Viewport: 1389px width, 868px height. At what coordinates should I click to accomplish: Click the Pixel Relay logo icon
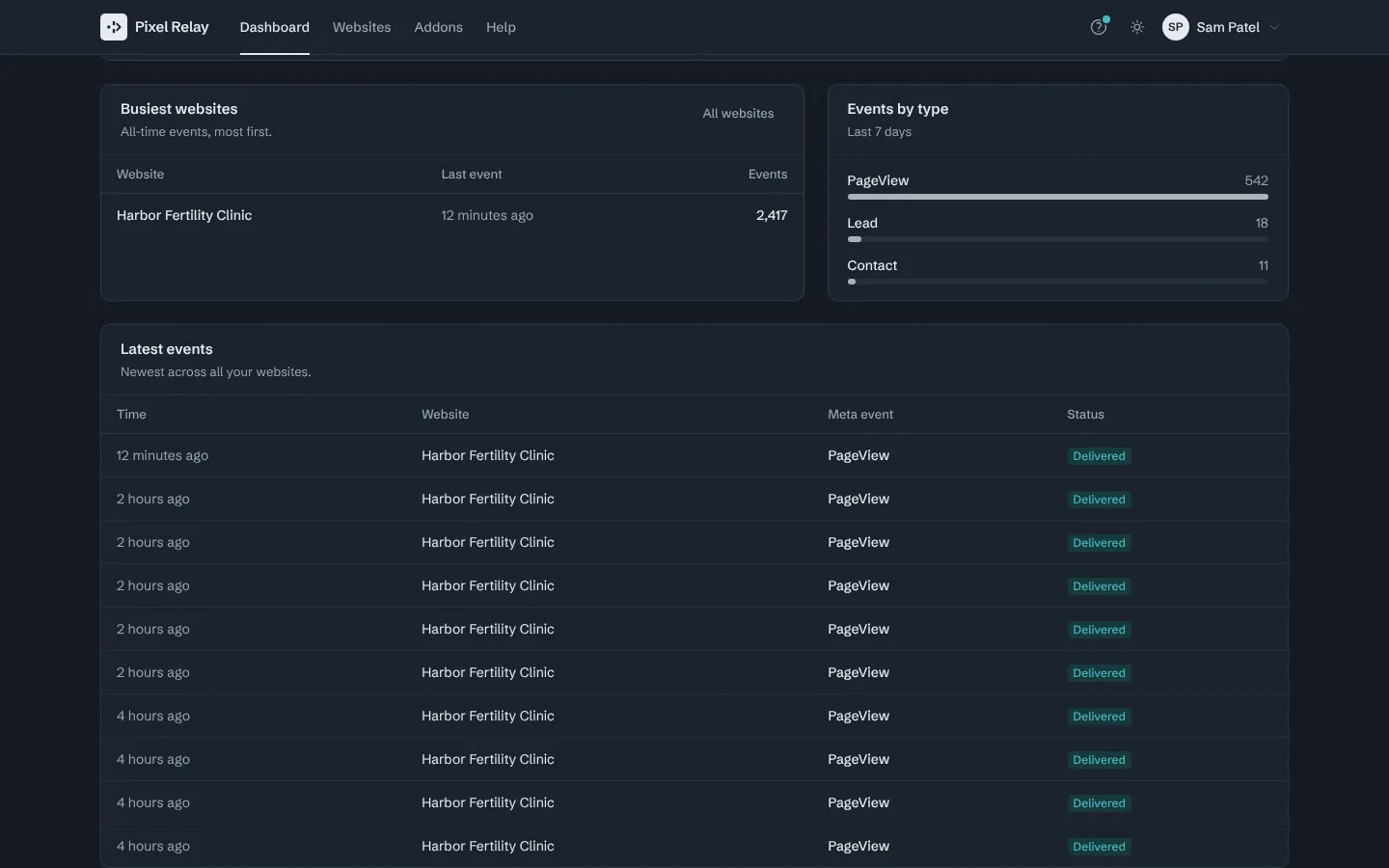114,27
